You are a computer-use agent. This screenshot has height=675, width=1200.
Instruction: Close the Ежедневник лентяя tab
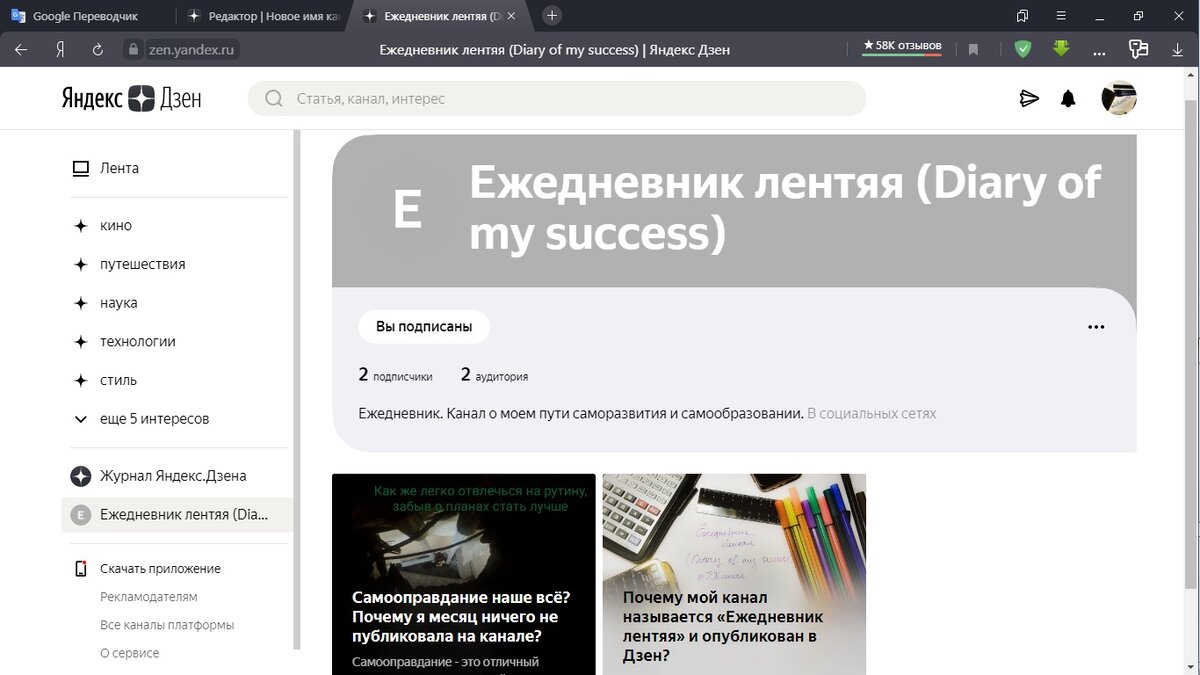coord(512,16)
